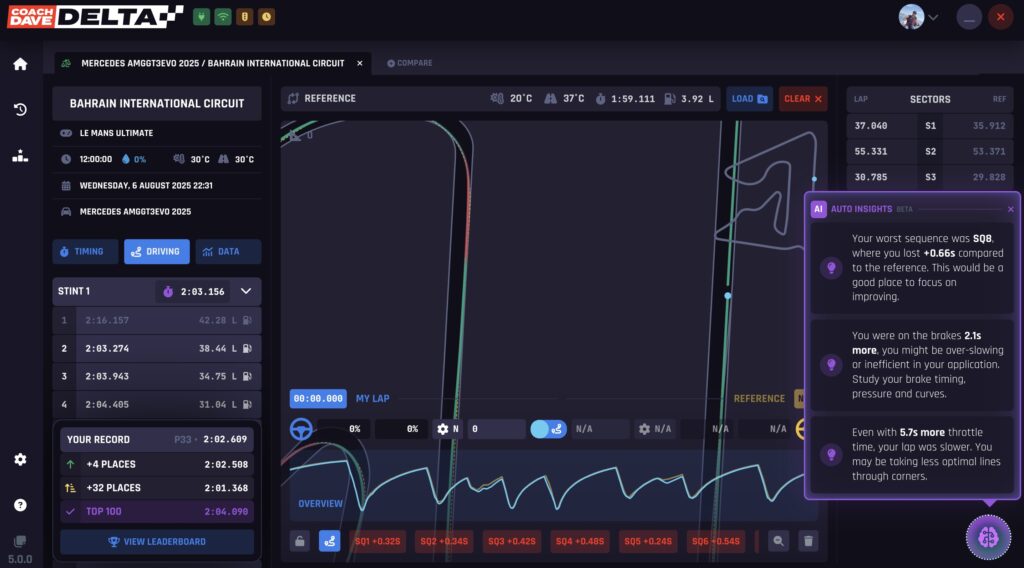Toggle the driving line switch
This screenshot has width=1024, height=568.
(x=549, y=429)
